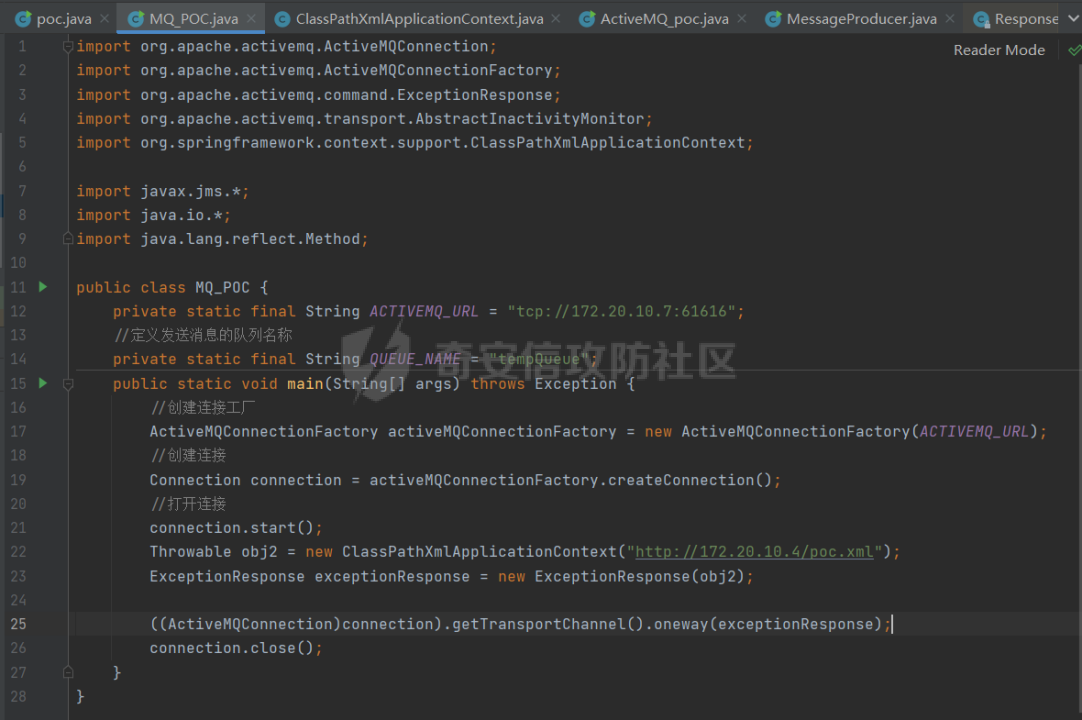Click the run icon beside the main method

pyautogui.click(x=43, y=382)
